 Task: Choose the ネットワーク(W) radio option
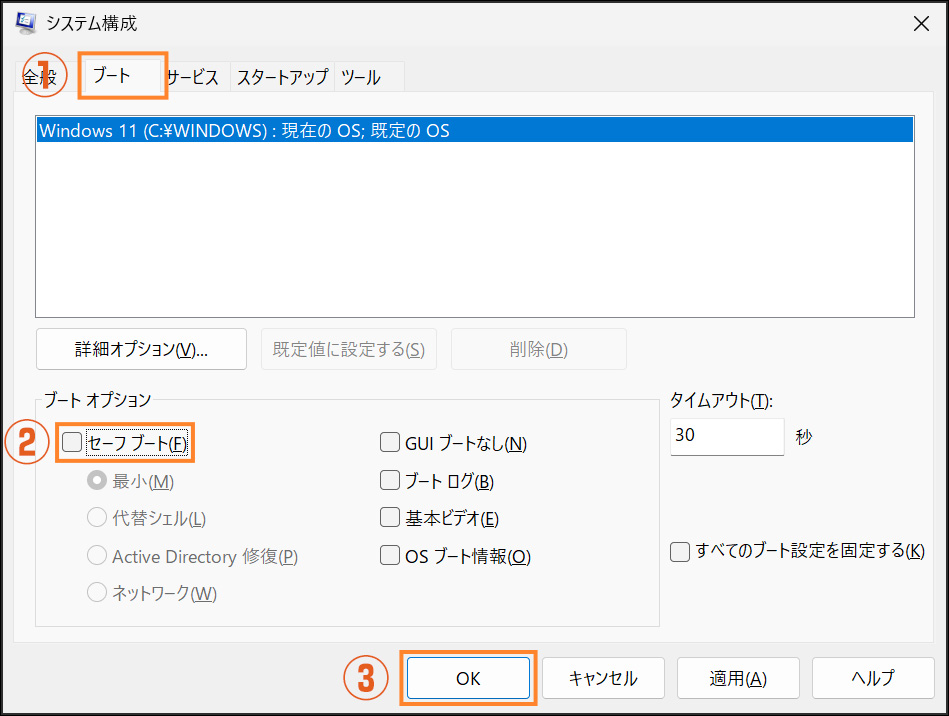[x=97, y=593]
